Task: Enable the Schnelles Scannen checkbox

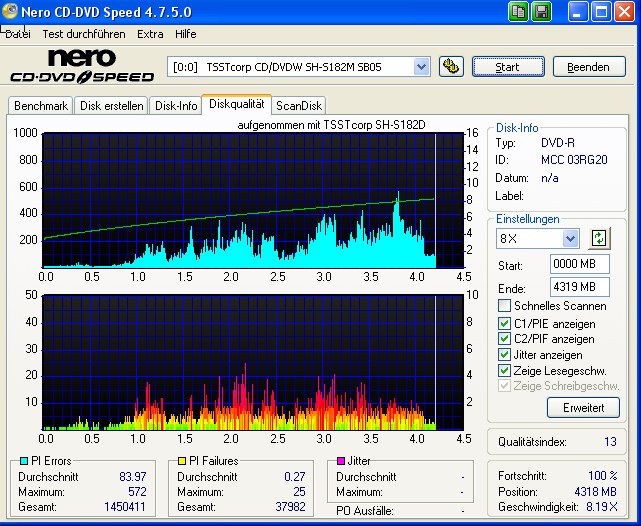Action: point(505,306)
